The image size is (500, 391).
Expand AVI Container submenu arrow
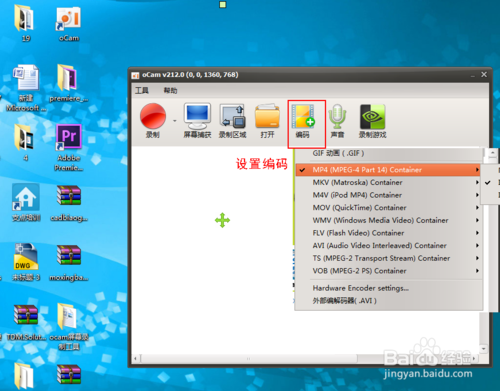[477, 246]
